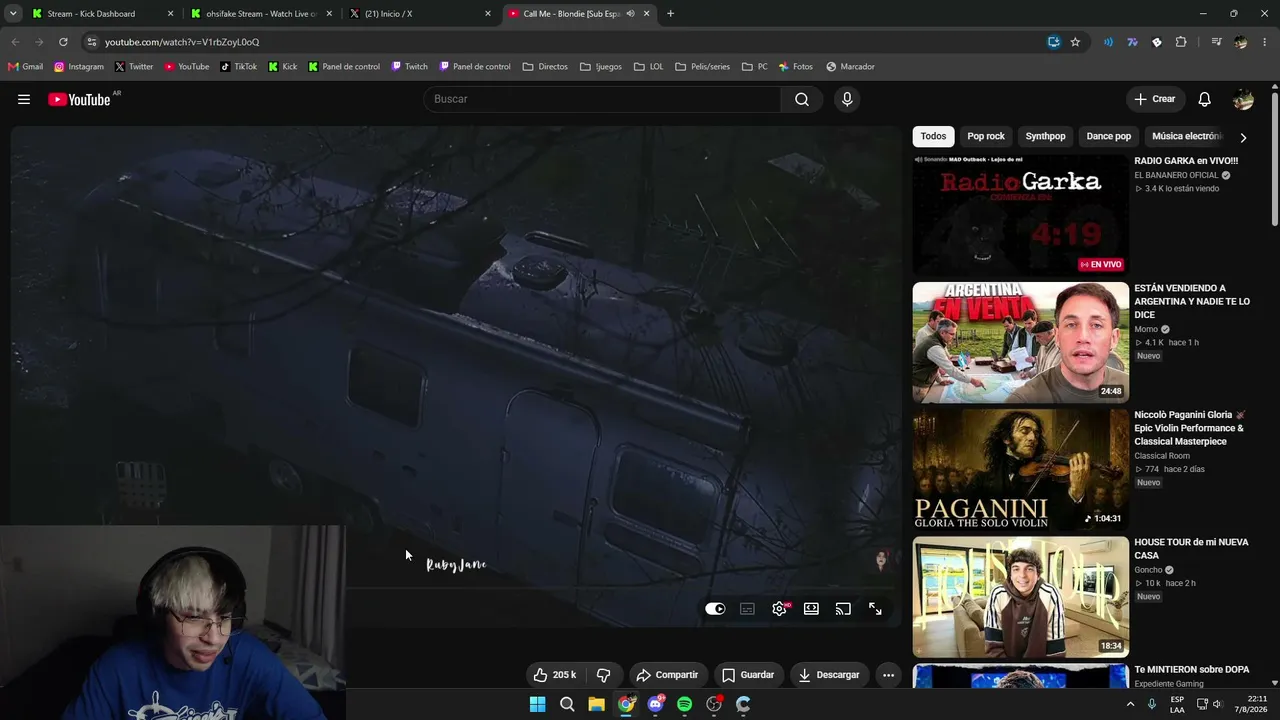1280x720 pixels.
Task: Open OBS Studio from the taskbar
Action: pos(714,704)
